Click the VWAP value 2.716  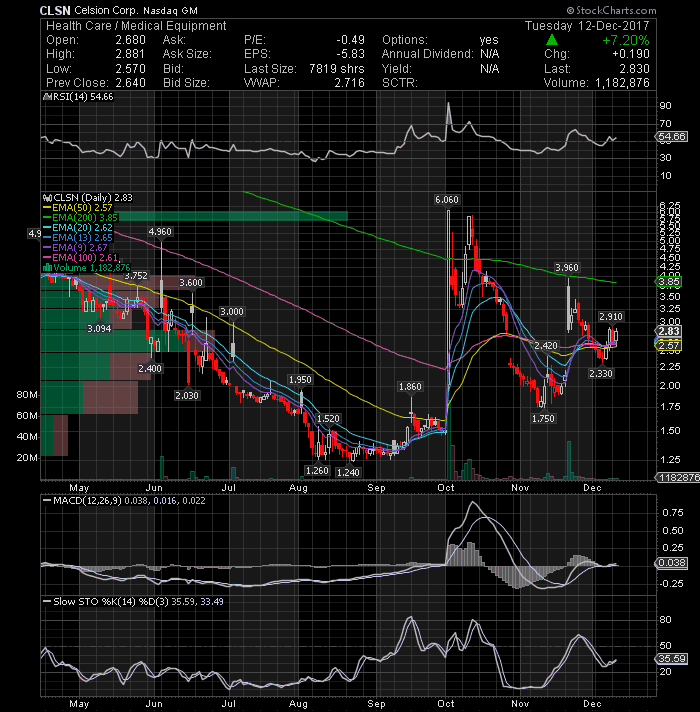(349, 83)
